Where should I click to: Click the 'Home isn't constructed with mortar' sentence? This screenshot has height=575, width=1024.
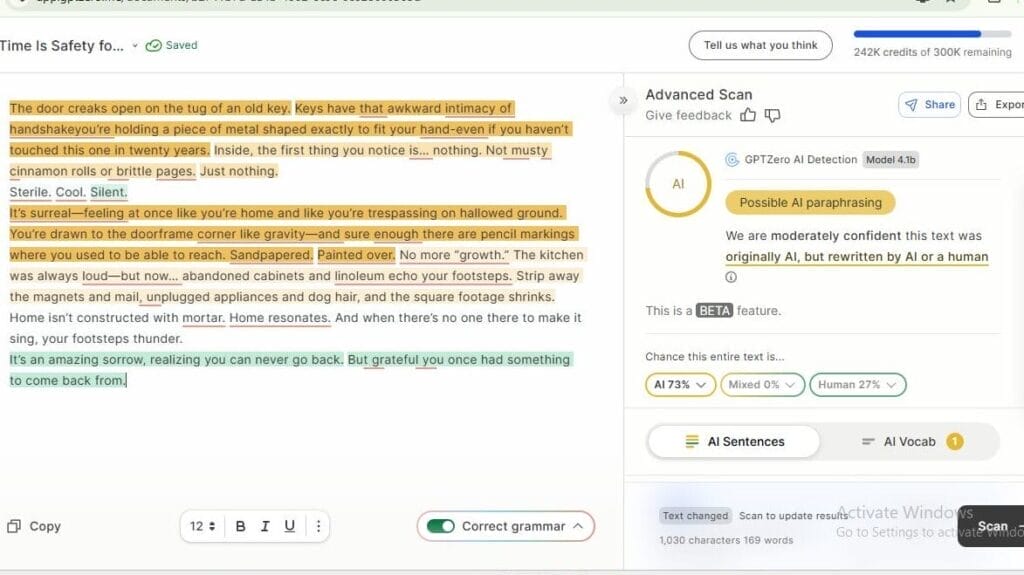(x=117, y=318)
